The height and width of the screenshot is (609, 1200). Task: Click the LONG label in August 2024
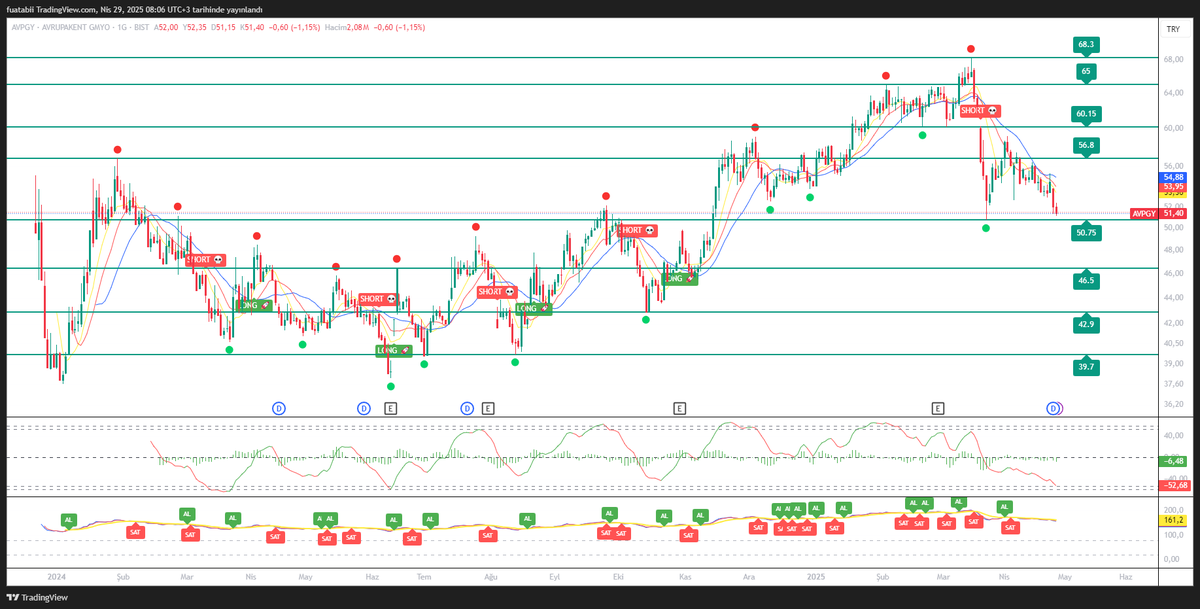(533, 309)
